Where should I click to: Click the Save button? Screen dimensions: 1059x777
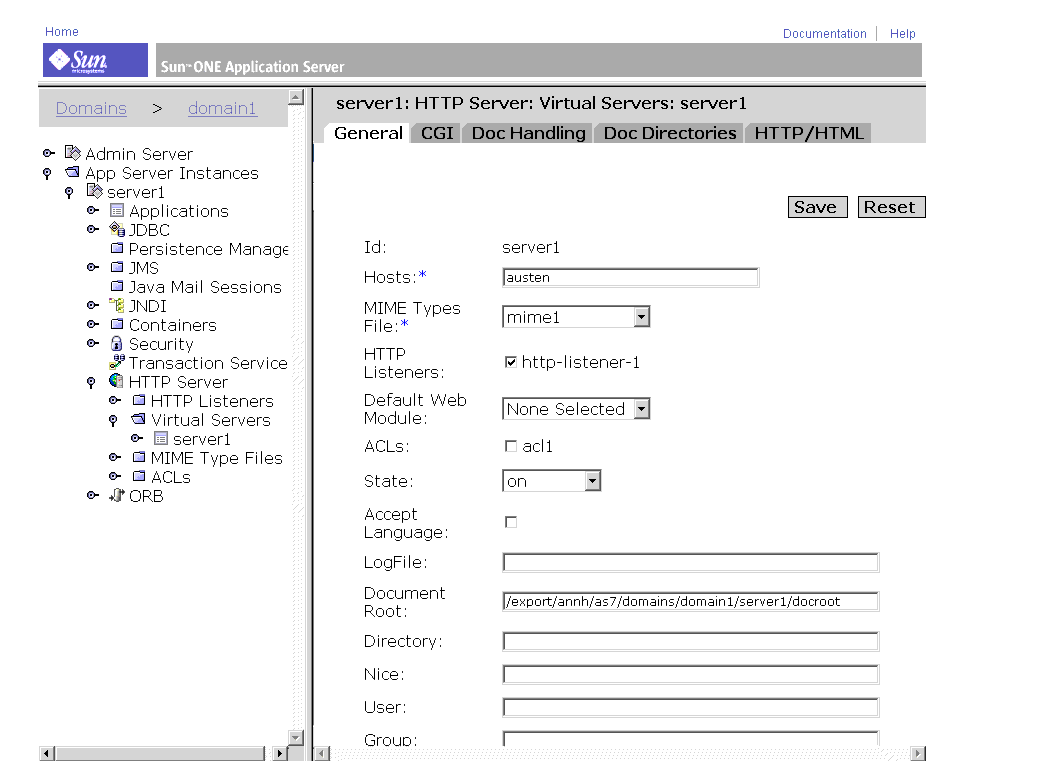pyautogui.click(x=817, y=207)
